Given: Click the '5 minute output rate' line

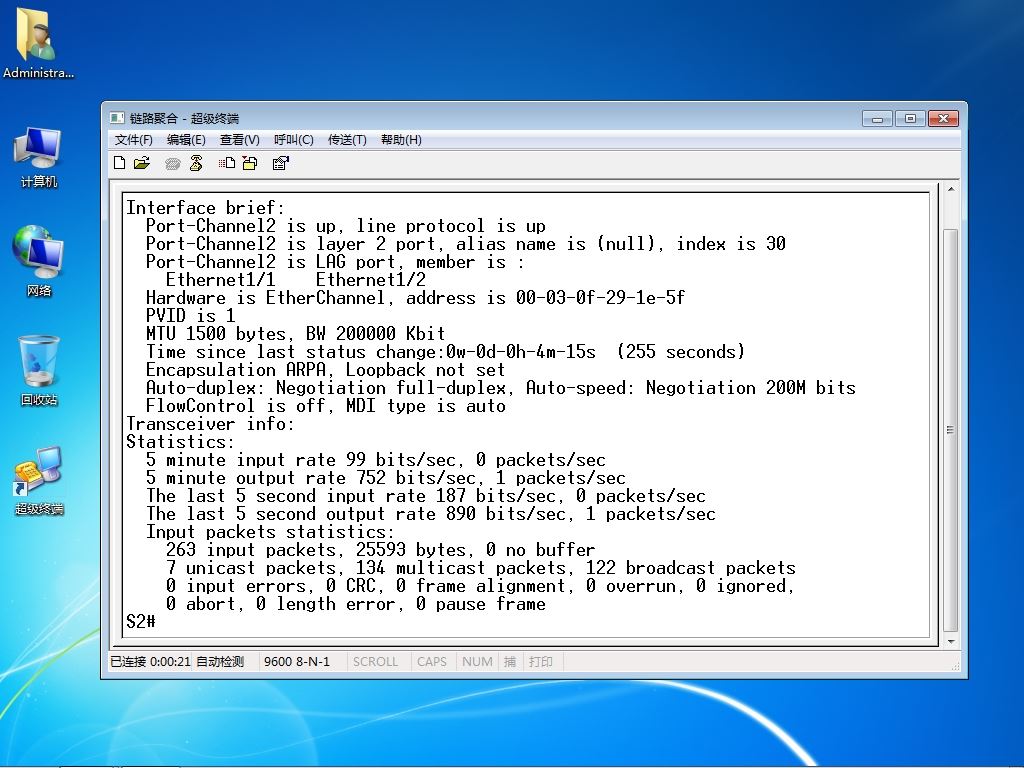Looking at the screenshot, I should tap(385, 478).
